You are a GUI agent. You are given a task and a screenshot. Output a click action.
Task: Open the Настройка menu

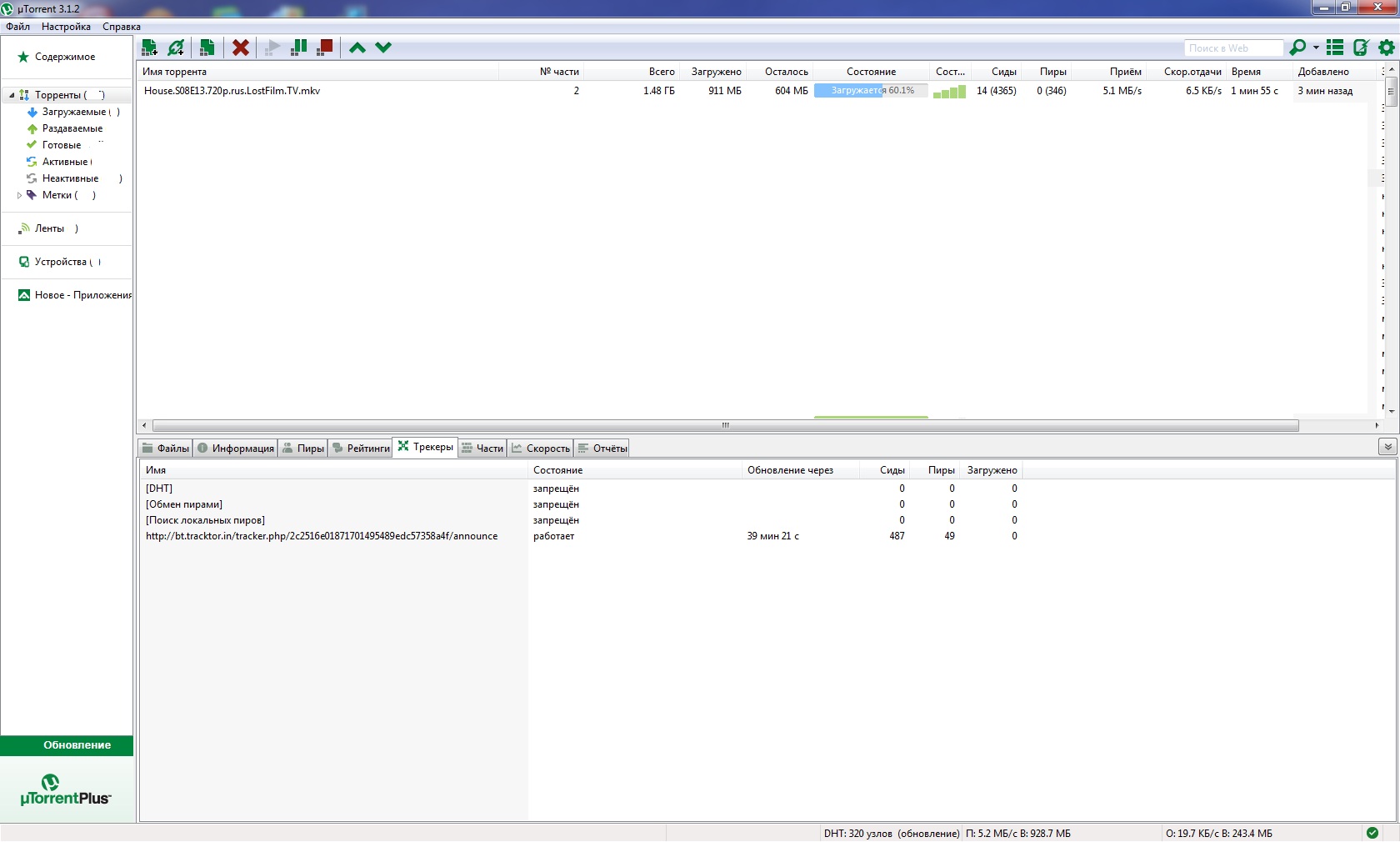[x=66, y=27]
